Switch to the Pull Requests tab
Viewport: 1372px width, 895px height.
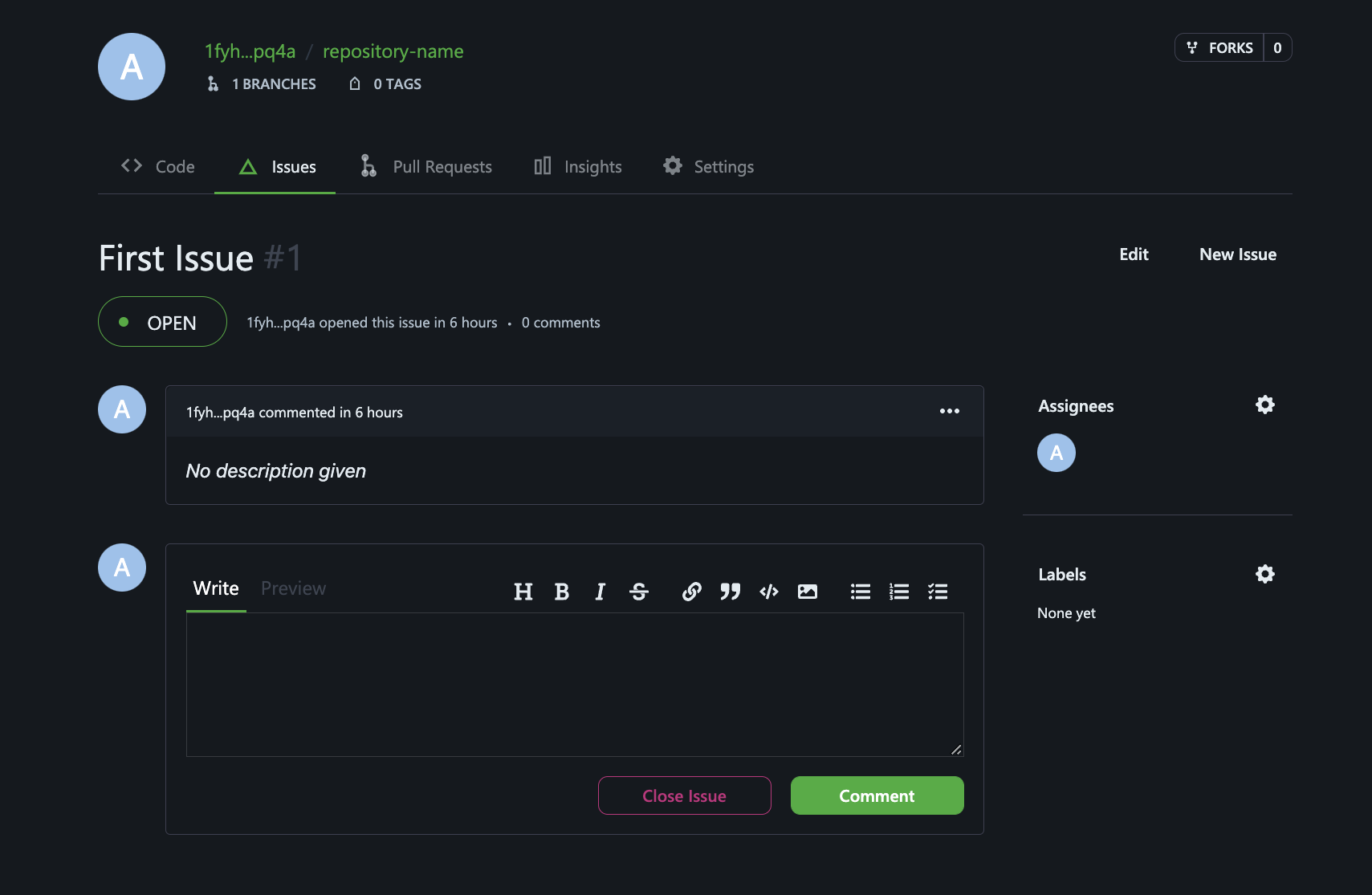click(x=426, y=167)
